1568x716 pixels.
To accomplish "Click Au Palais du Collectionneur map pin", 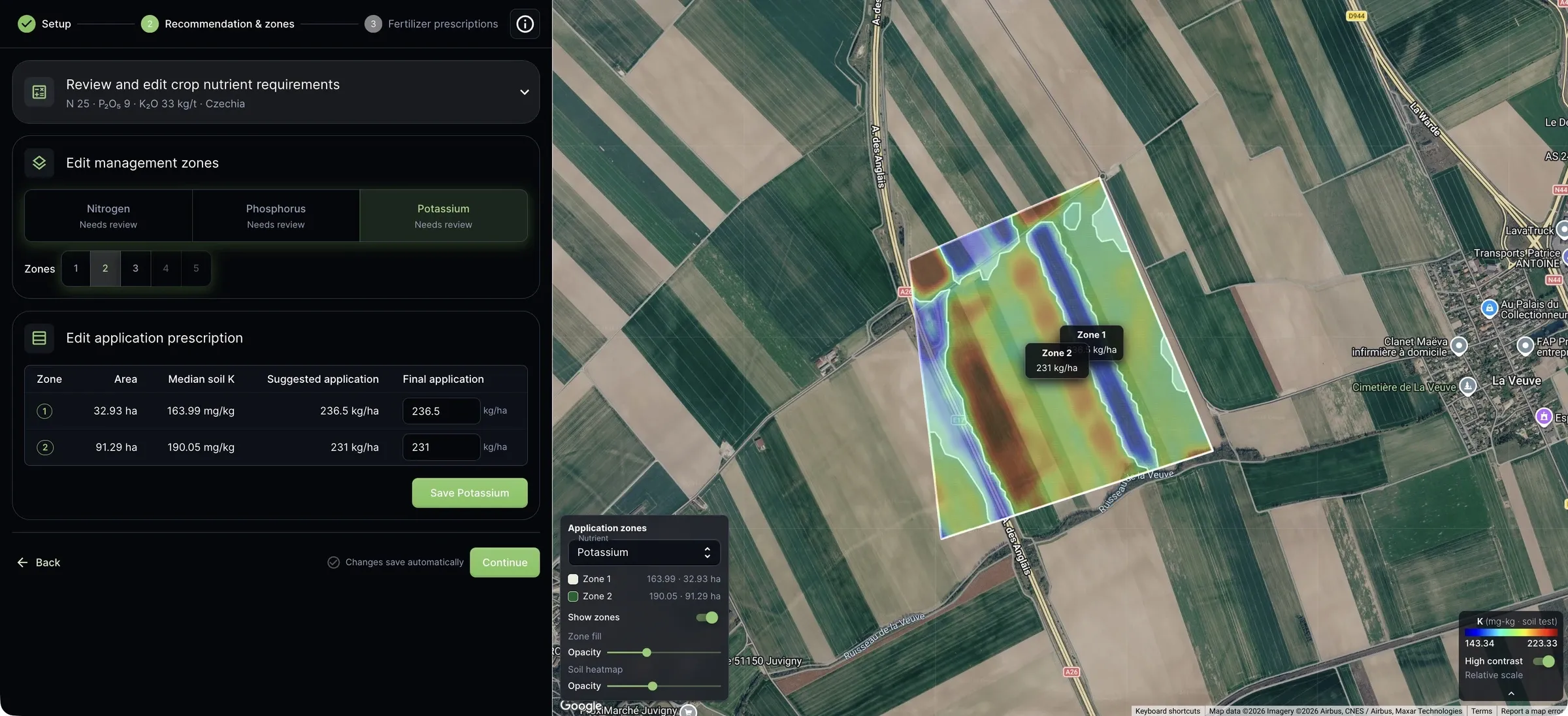I will [x=1489, y=308].
